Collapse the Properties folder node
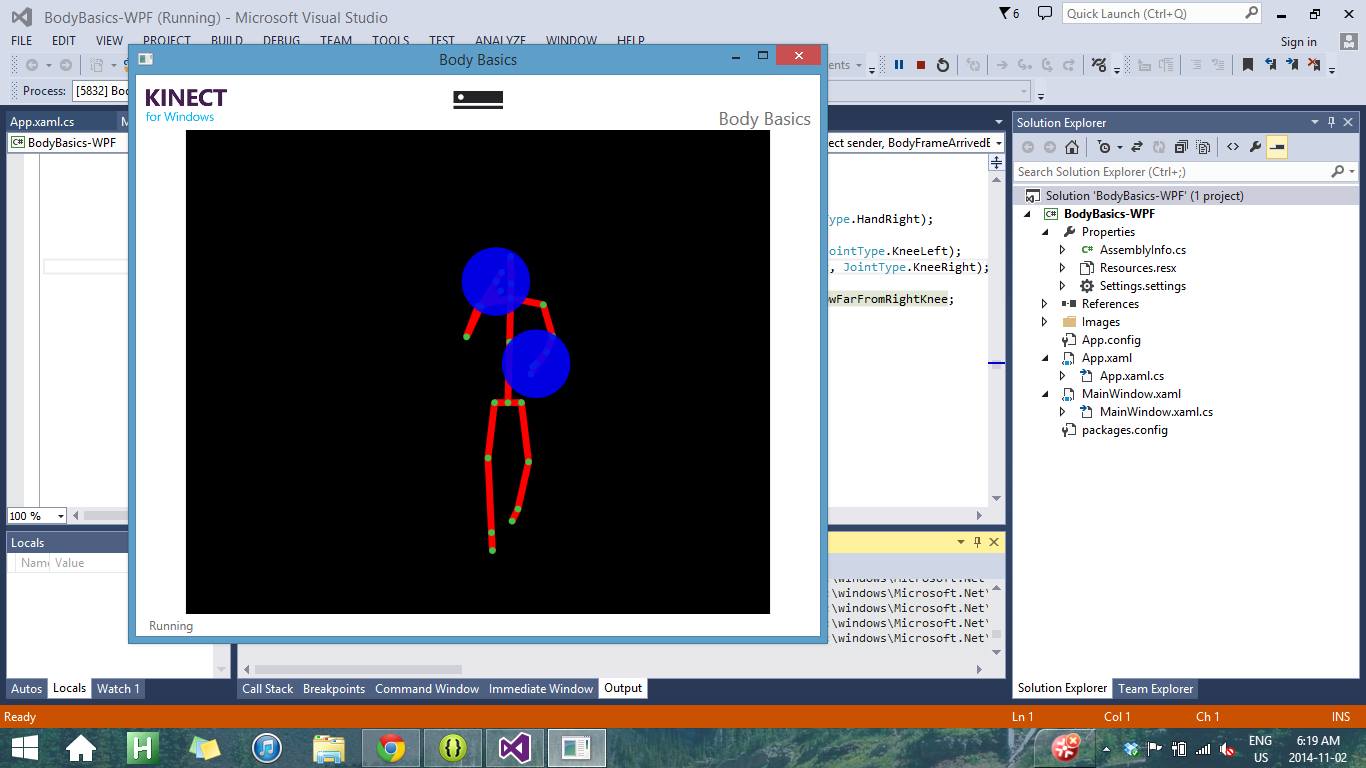This screenshot has width=1366, height=768. 1046,232
